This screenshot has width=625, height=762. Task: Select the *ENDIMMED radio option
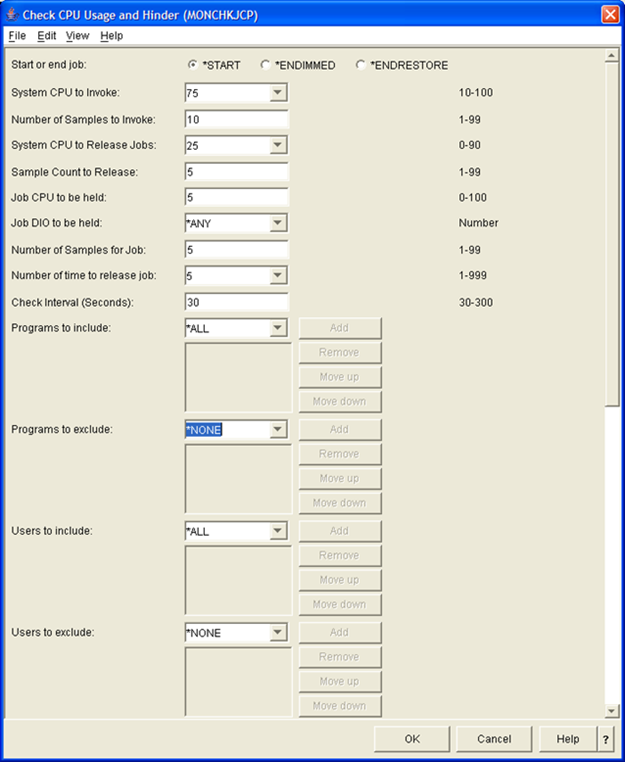(x=265, y=65)
